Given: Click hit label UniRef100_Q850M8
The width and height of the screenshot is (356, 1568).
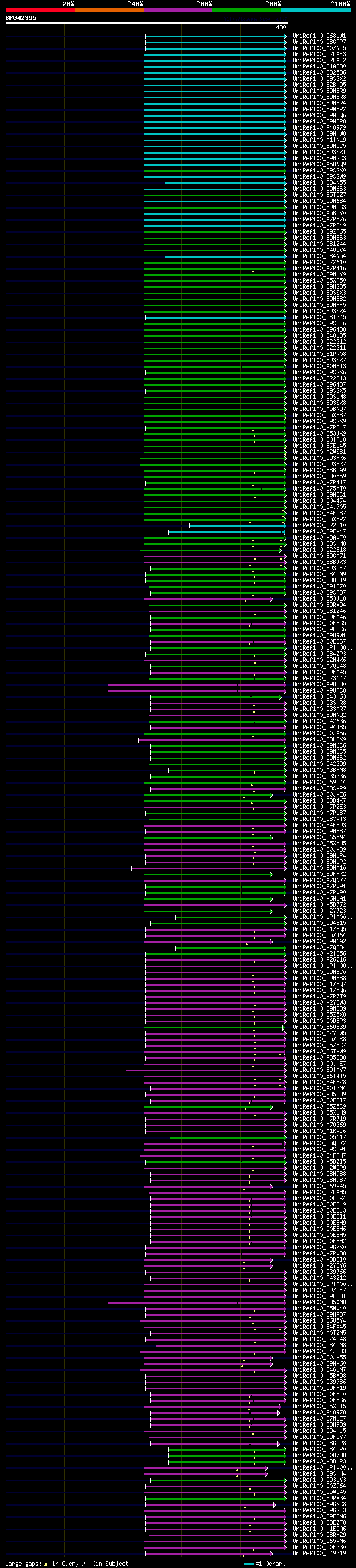Looking at the screenshot, I should coord(319,1303).
